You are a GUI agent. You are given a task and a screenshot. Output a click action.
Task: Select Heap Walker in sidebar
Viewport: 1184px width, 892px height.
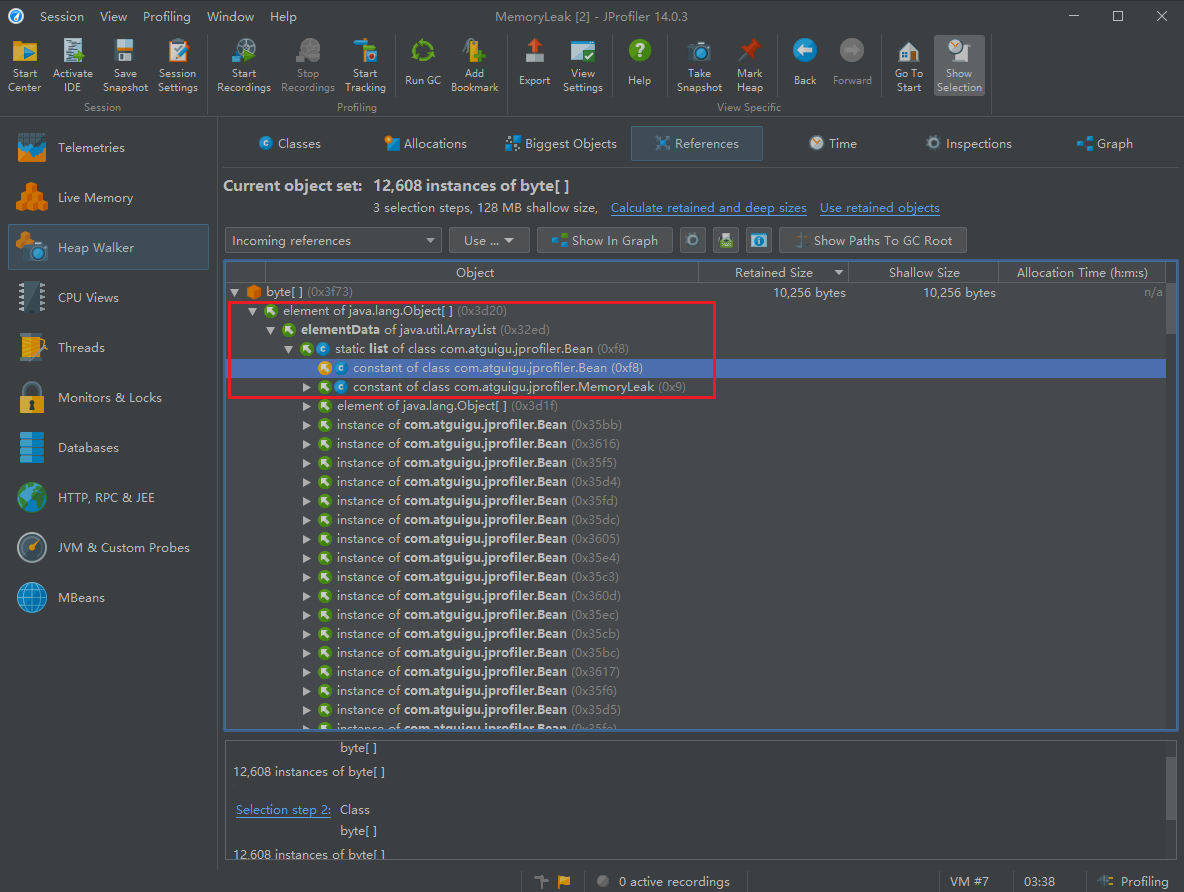pyautogui.click(x=109, y=248)
